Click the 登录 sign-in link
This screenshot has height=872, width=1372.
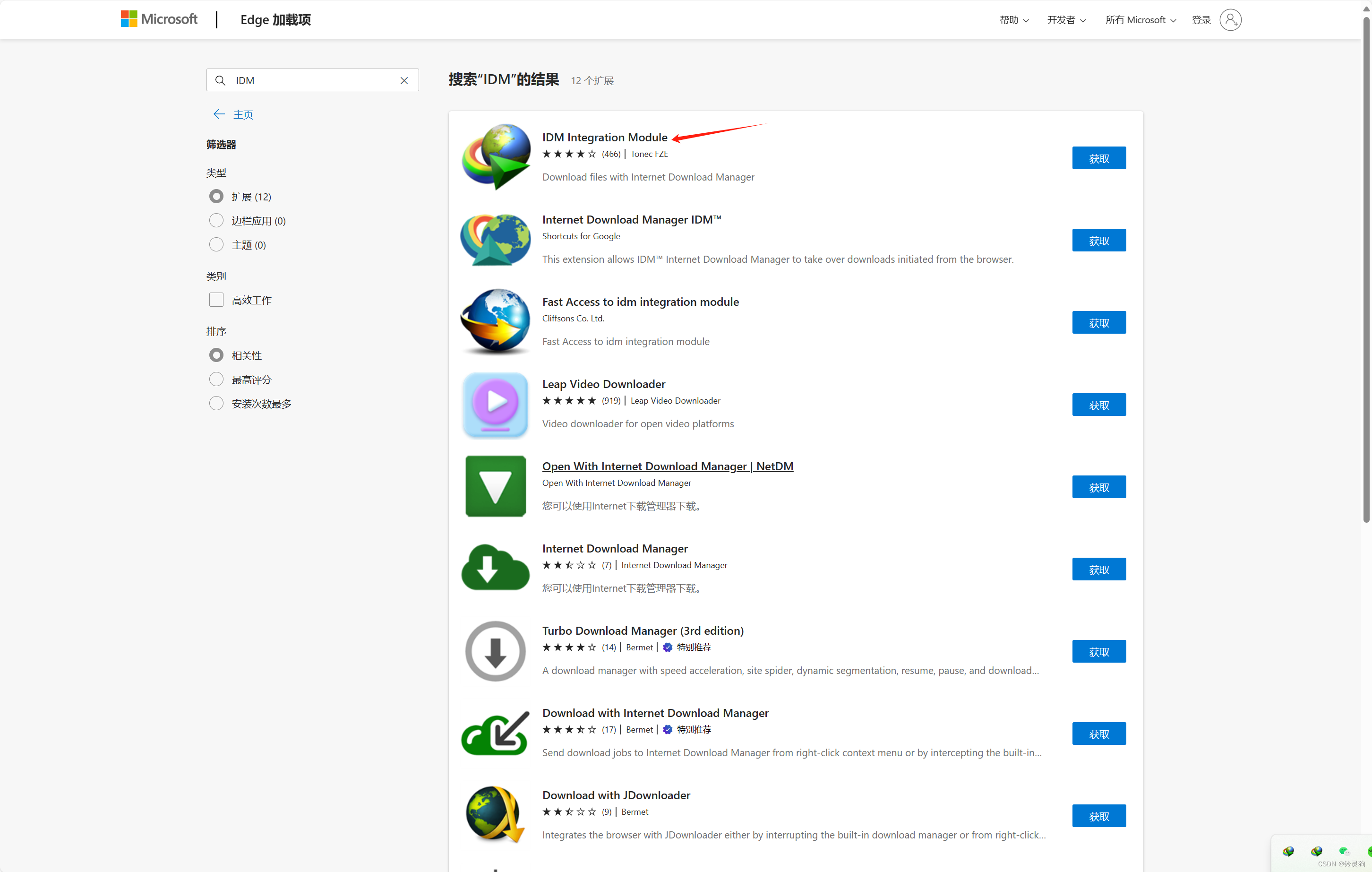pyautogui.click(x=1201, y=20)
